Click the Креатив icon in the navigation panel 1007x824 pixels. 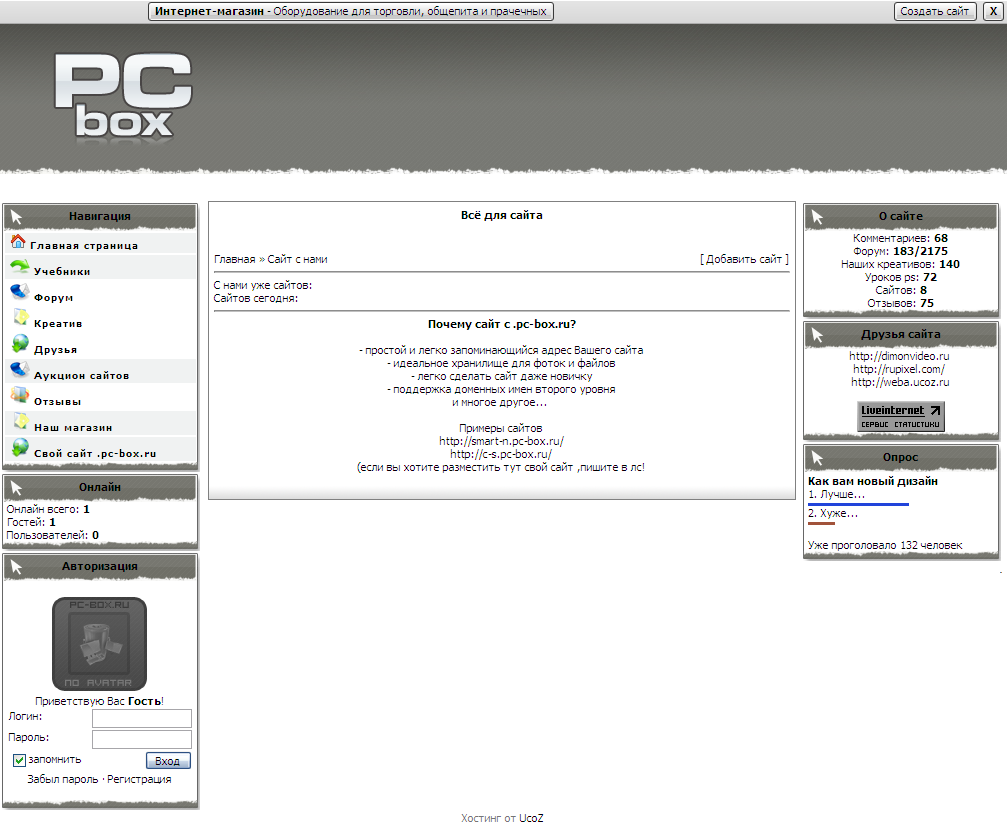click(18, 318)
